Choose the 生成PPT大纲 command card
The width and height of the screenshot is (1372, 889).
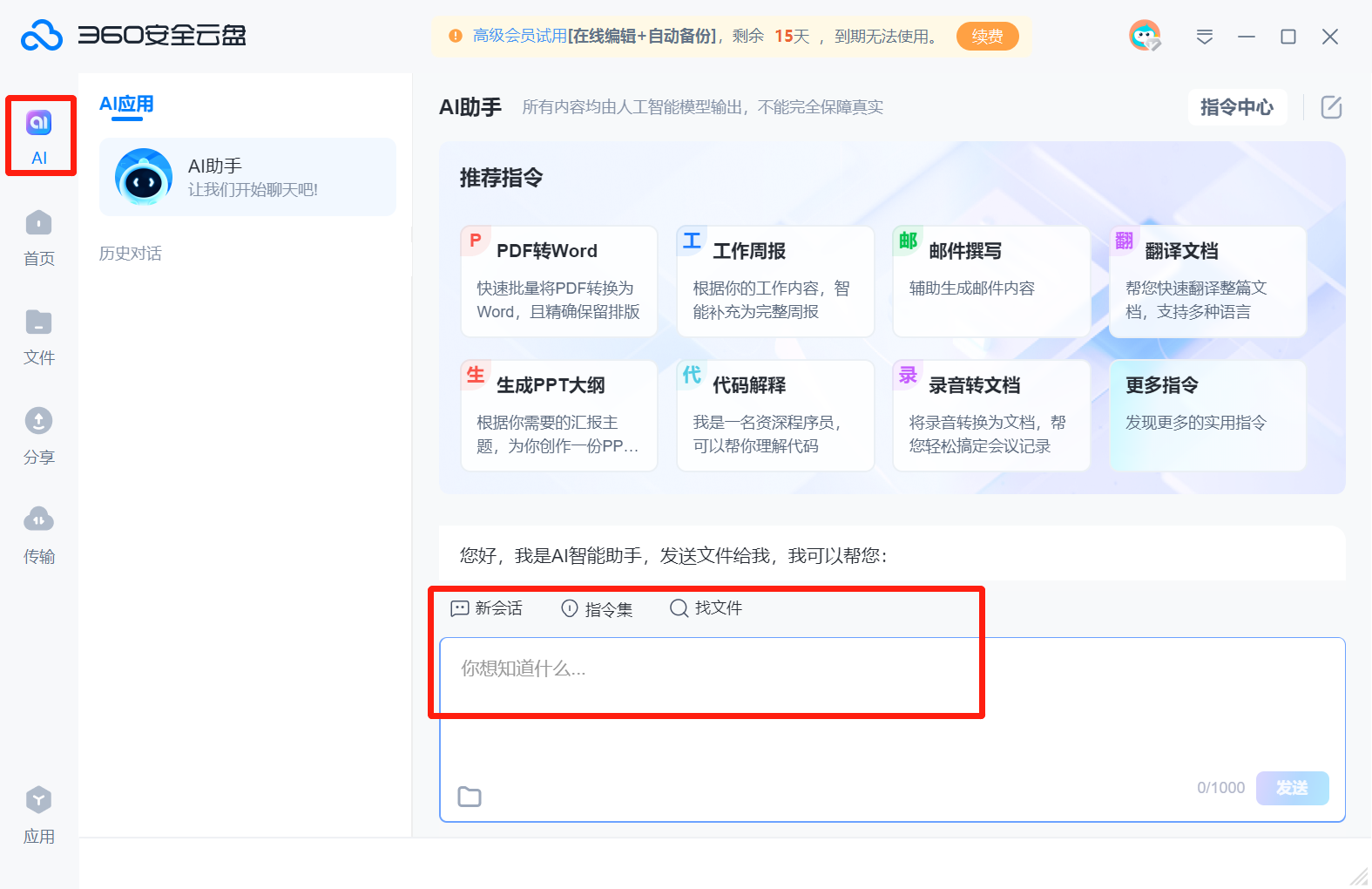point(559,416)
